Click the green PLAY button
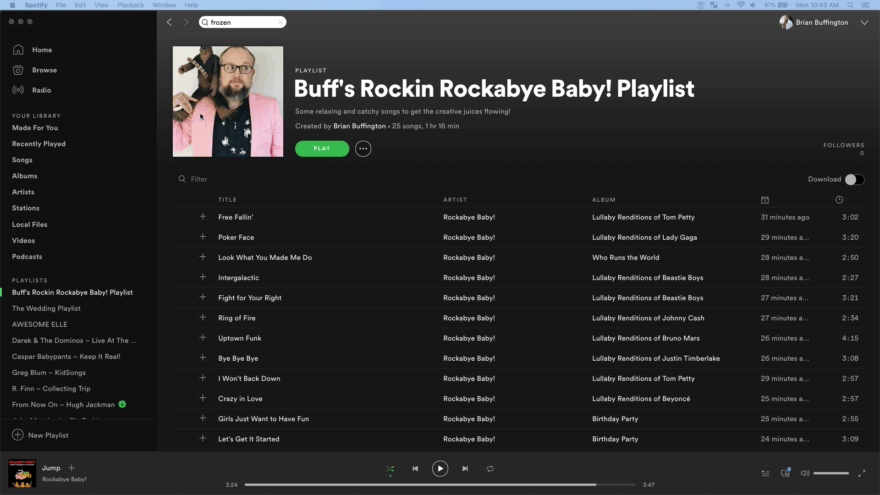880x495 pixels. 322,149
